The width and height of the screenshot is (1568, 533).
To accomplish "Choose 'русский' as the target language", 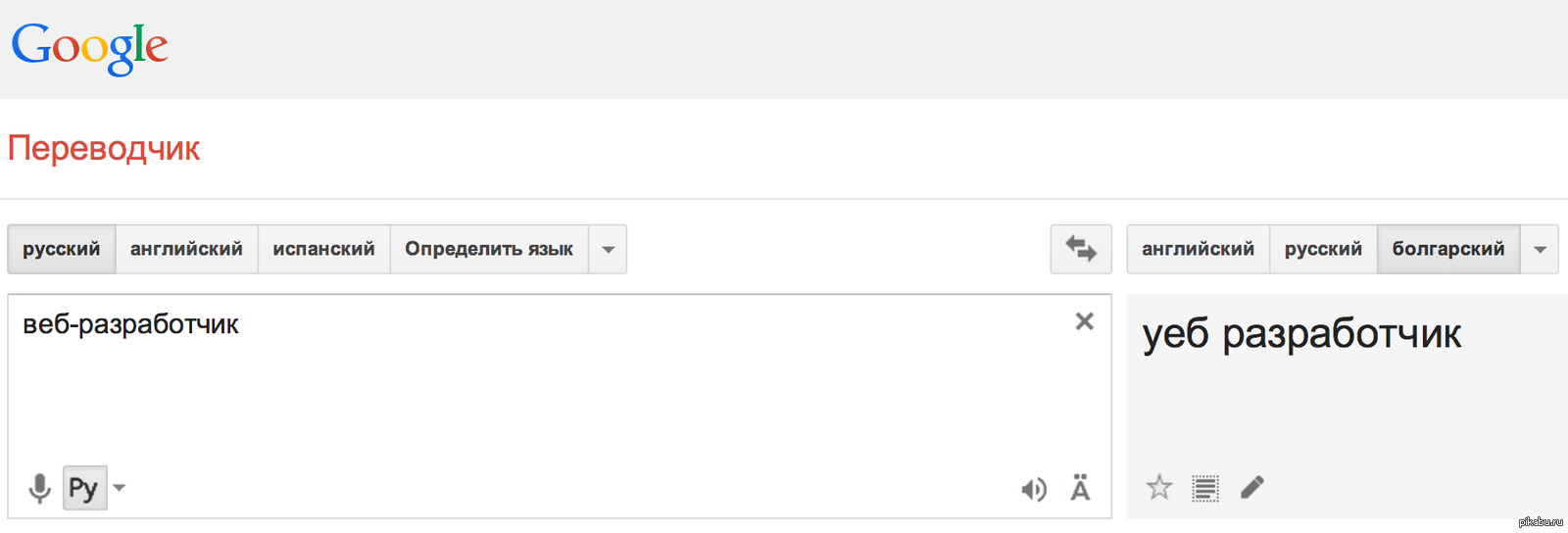I will pos(1323,249).
